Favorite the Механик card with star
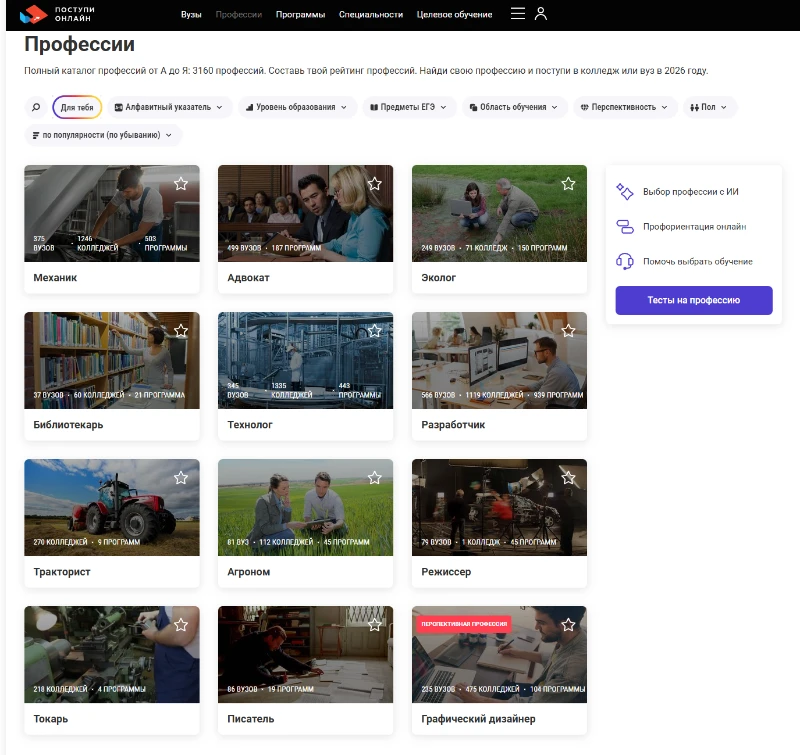The height and width of the screenshot is (755, 800). click(x=181, y=184)
